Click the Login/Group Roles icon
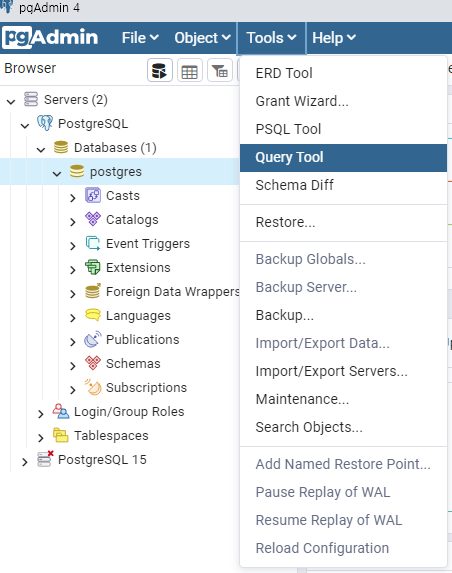452x573 pixels. 61,411
